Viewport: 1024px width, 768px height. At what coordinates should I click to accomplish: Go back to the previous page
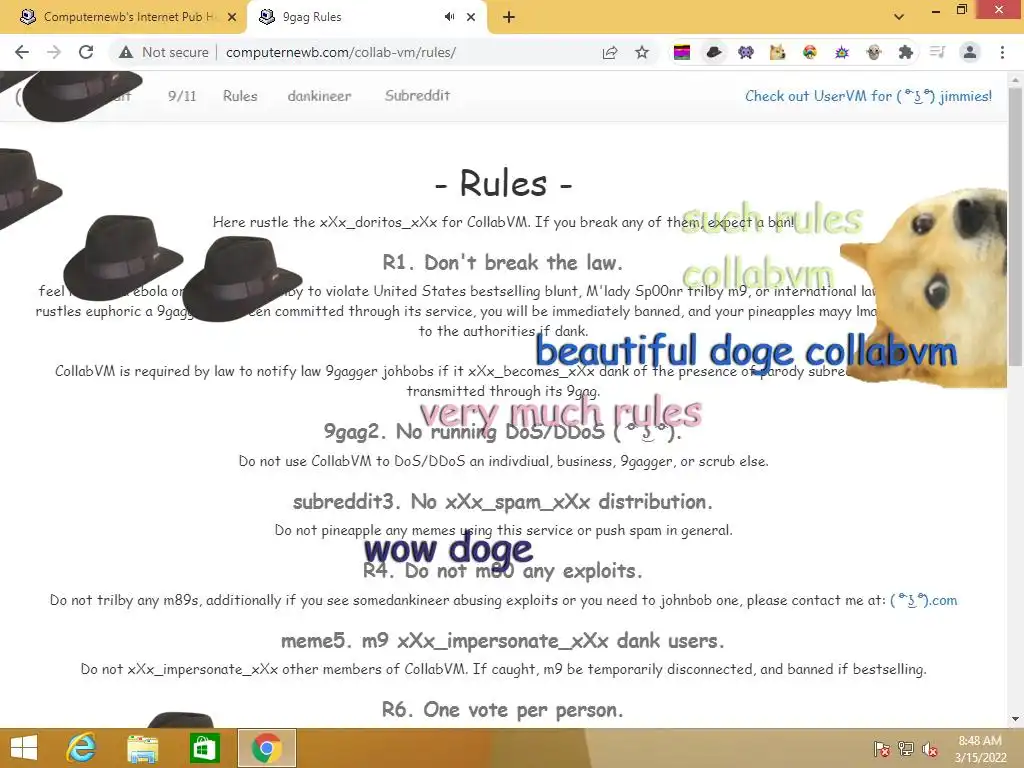(22, 52)
